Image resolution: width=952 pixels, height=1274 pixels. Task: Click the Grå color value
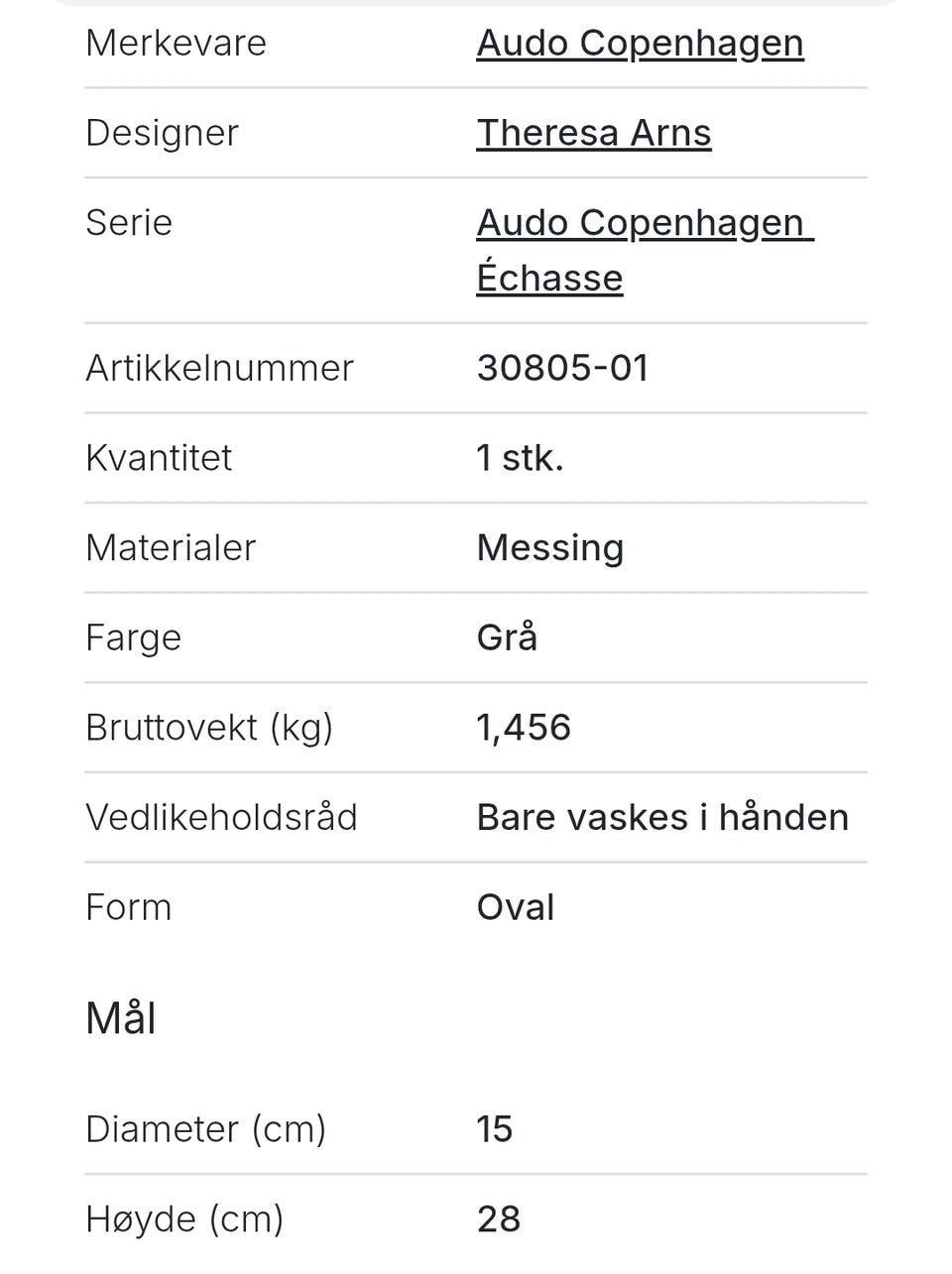tap(507, 637)
